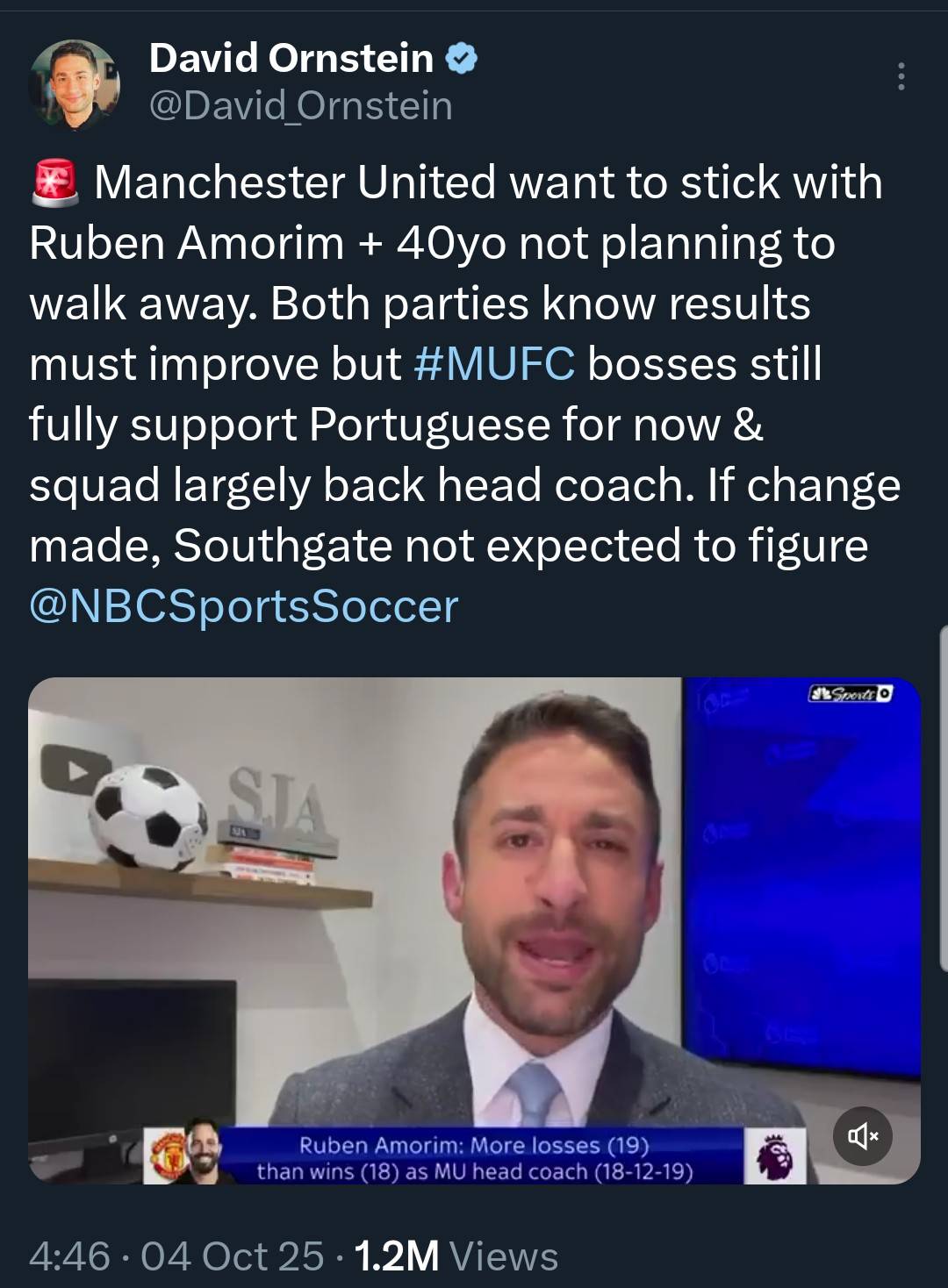Image resolution: width=948 pixels, height=1288 pixels.
Task: Click the scrollbar on the right edge
Action: pyautogui.click(x=943, y=798)
